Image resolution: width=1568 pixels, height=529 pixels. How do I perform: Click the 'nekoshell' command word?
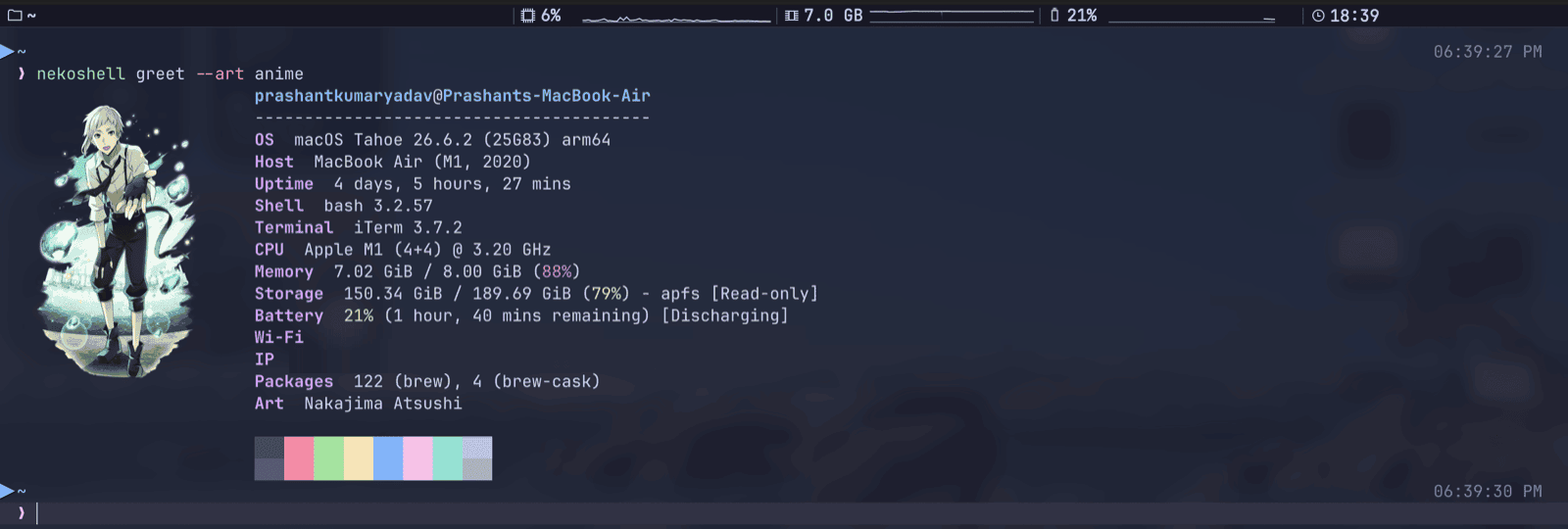tap(81, 74)
